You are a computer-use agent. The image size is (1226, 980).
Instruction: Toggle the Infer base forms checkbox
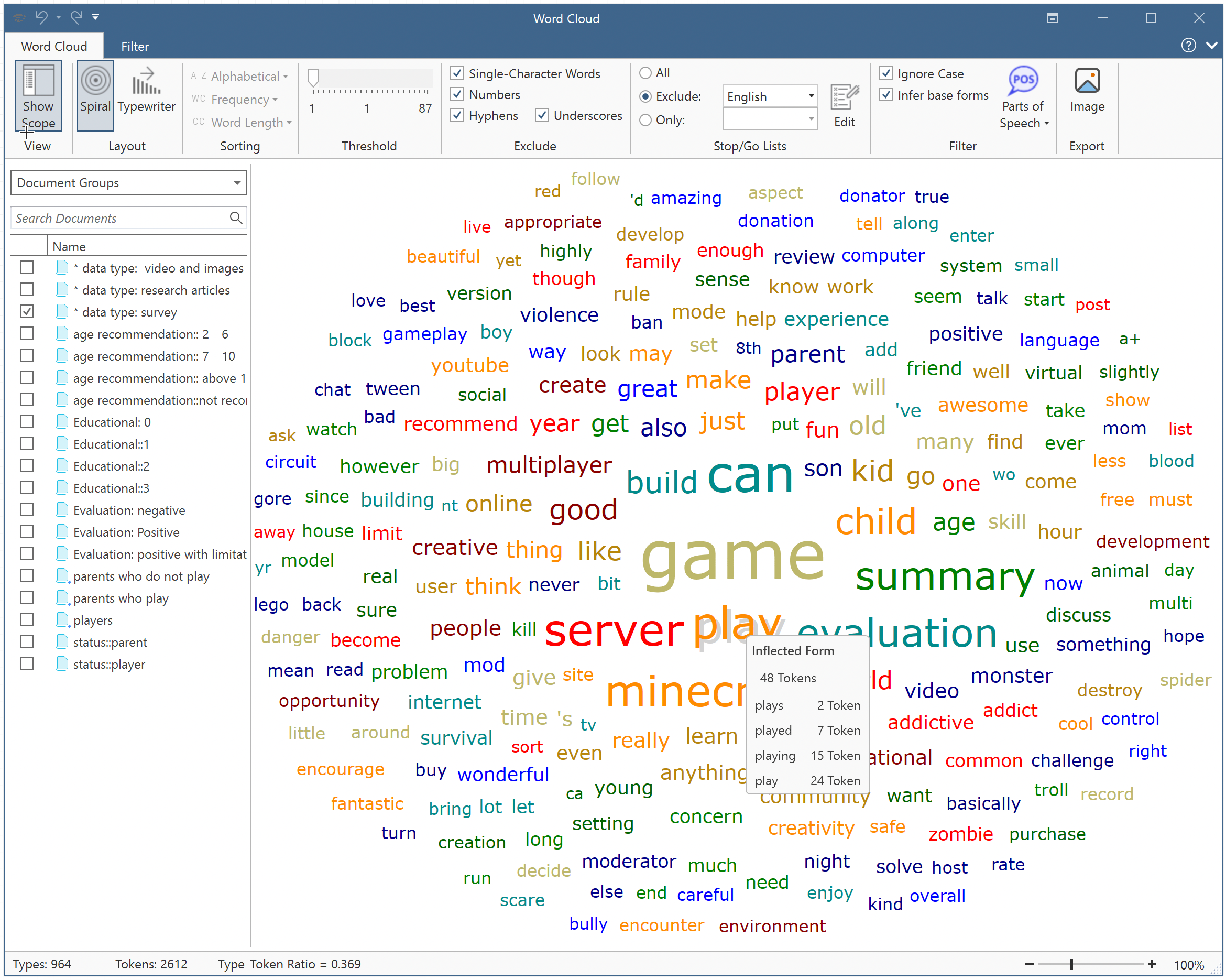click(885, 95)
